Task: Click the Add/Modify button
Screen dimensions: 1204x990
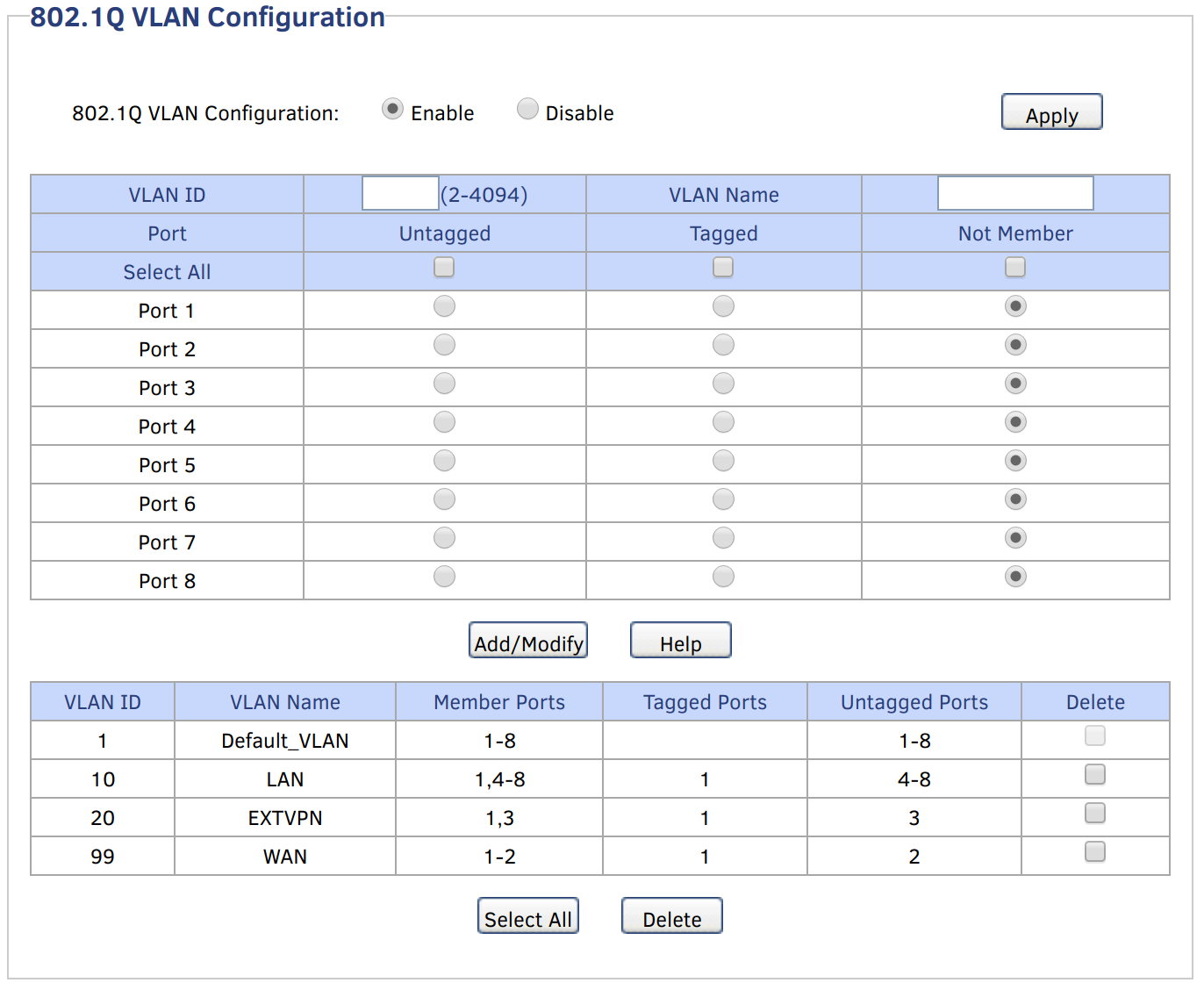Action: click(x=527, y=641)
